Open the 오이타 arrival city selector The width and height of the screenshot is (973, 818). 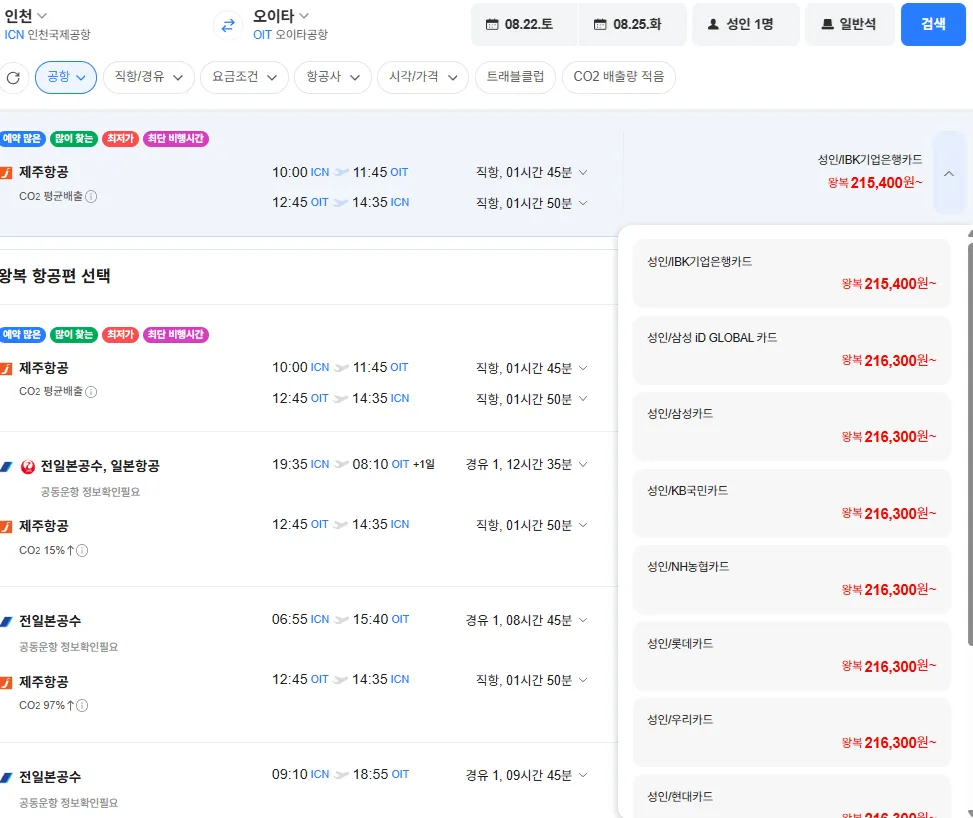tap(280, 16)
